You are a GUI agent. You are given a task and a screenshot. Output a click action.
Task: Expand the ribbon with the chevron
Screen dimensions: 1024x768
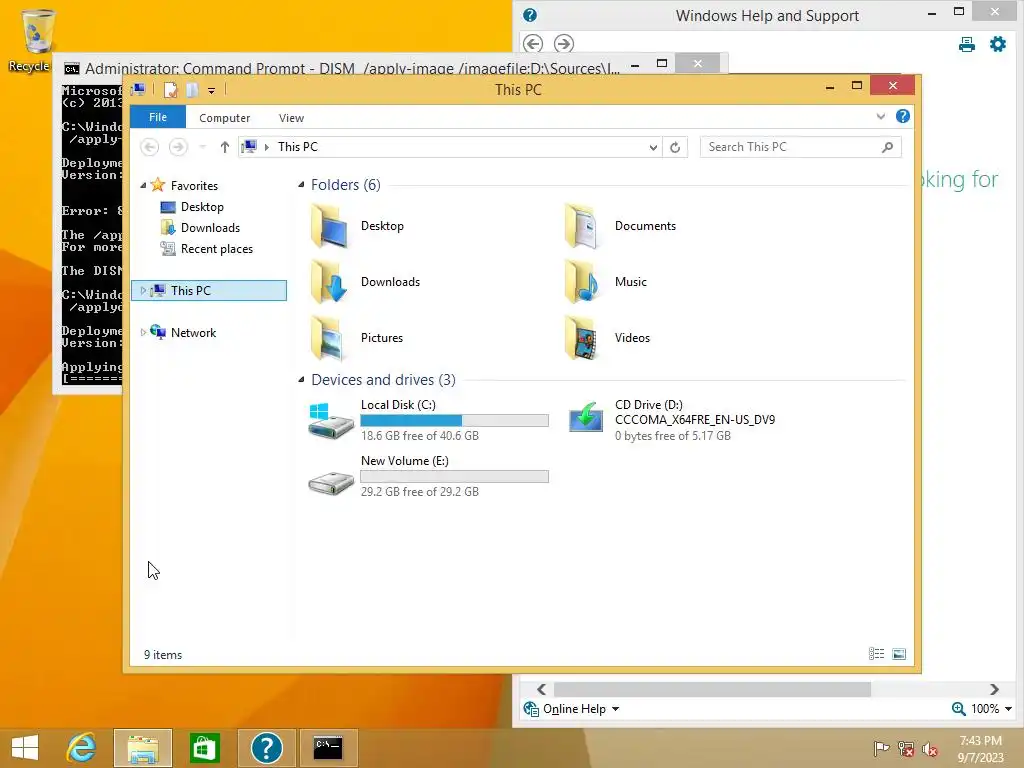pos(880,116)
